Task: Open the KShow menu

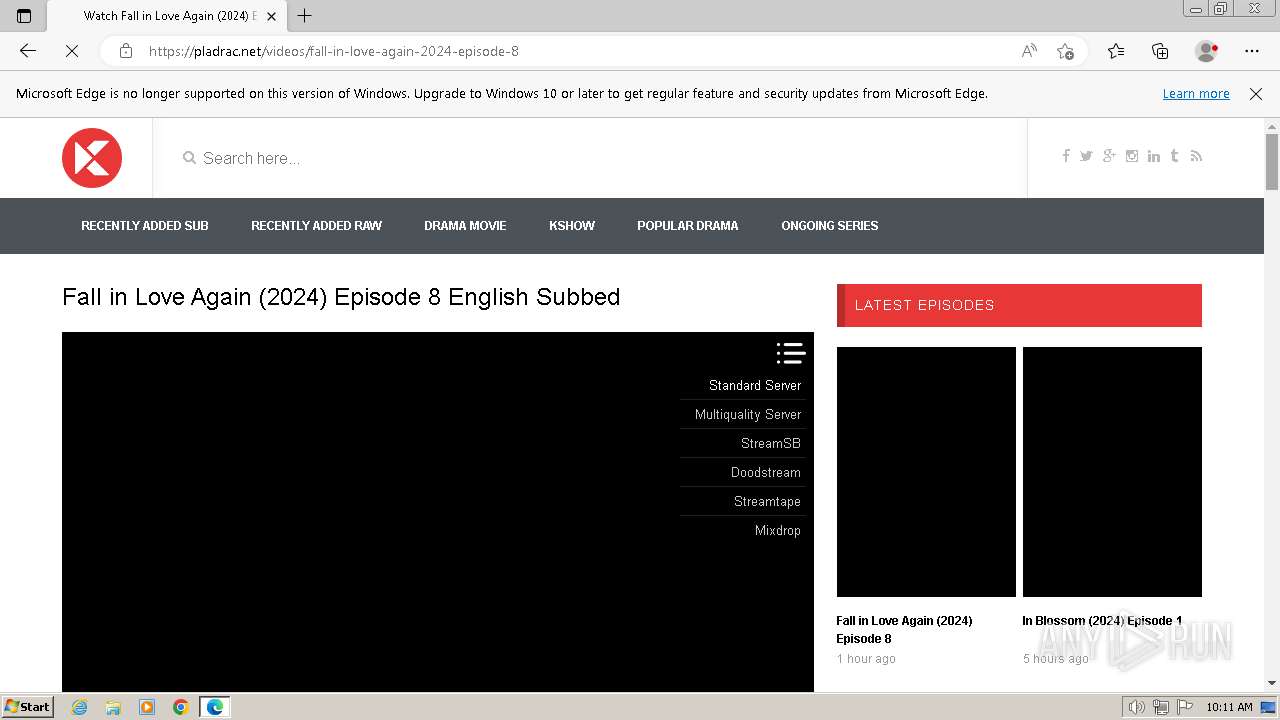Action: click(572, 226)
